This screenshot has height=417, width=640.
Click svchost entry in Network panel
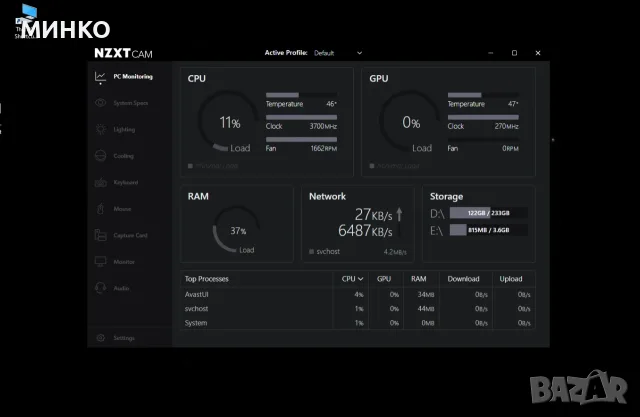328,251
